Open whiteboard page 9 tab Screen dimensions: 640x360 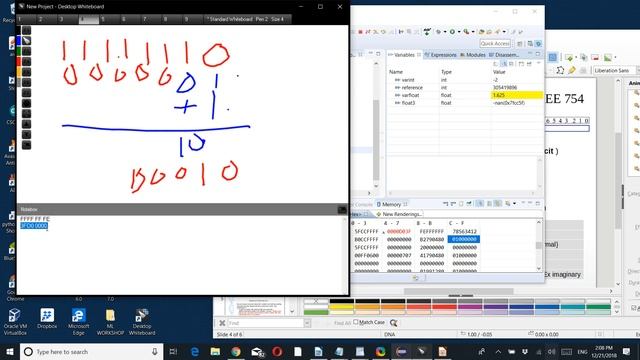click(193, 19)
